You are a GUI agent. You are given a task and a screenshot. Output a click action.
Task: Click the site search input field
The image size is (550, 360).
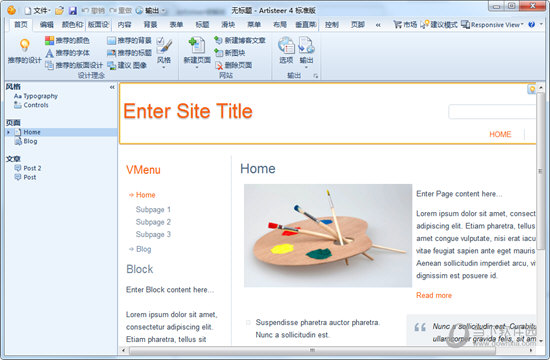coord(492,112)
